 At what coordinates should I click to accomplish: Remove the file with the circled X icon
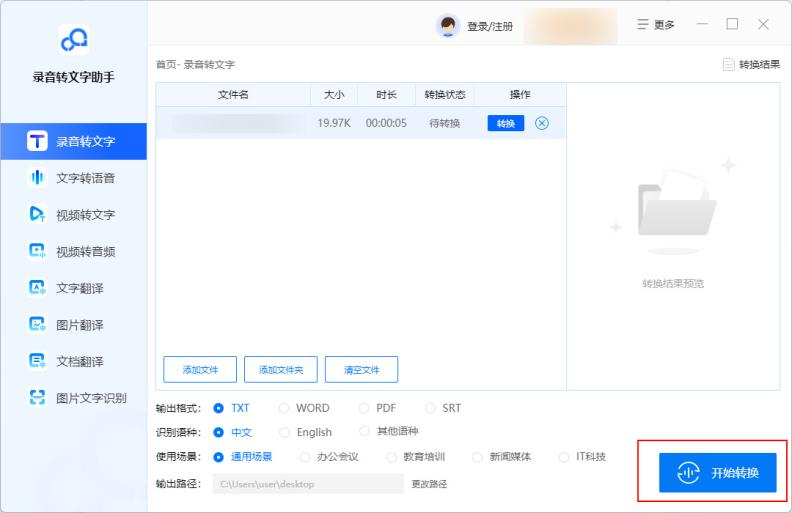541,123
